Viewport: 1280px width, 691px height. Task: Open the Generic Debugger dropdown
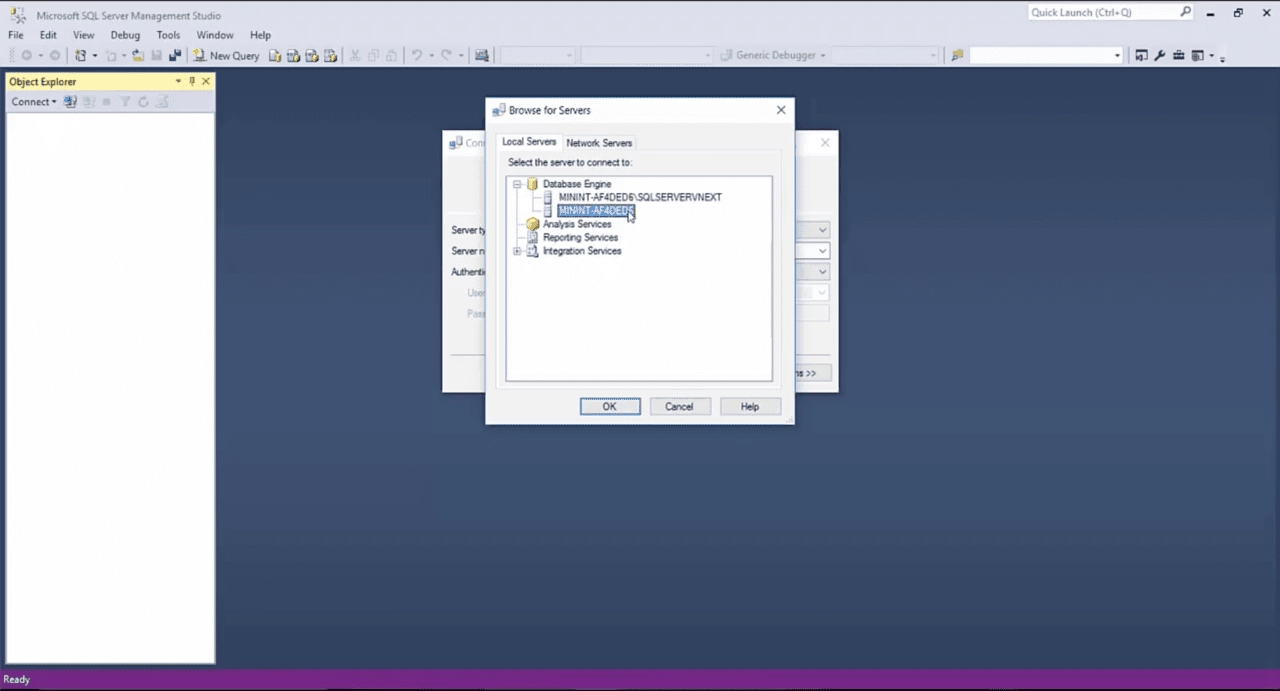pyautogui.click(x=823, y=56)
